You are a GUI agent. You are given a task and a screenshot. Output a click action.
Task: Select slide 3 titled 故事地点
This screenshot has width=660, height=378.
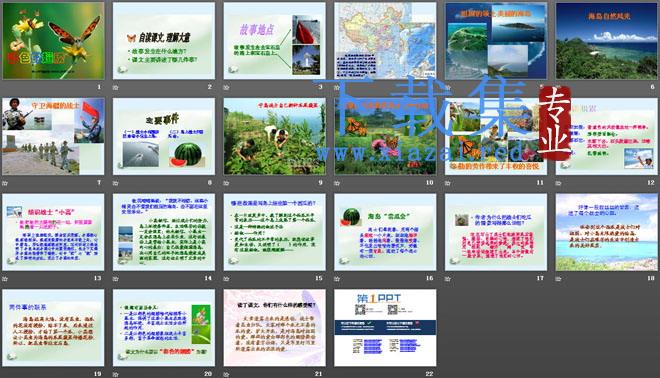coord(274,41)
